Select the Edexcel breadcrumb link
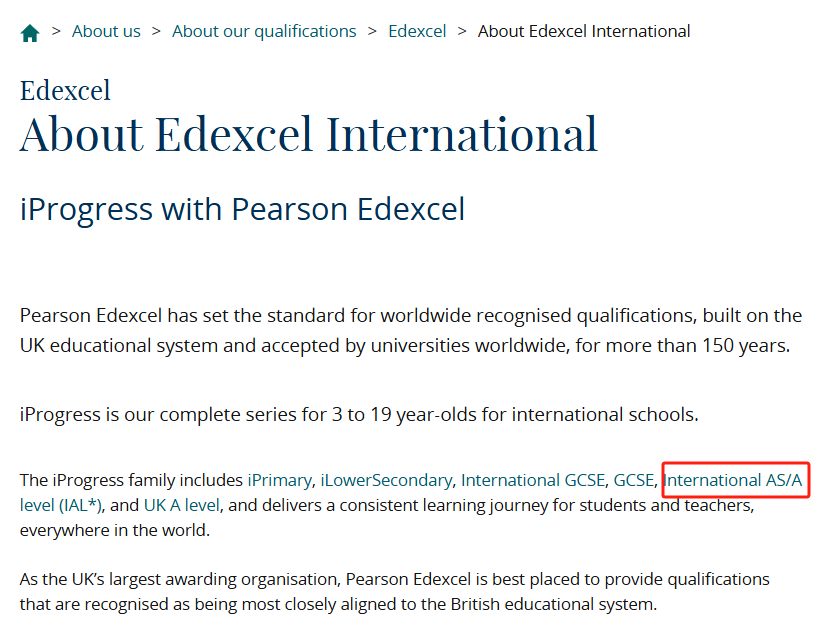 coord(417,32)
